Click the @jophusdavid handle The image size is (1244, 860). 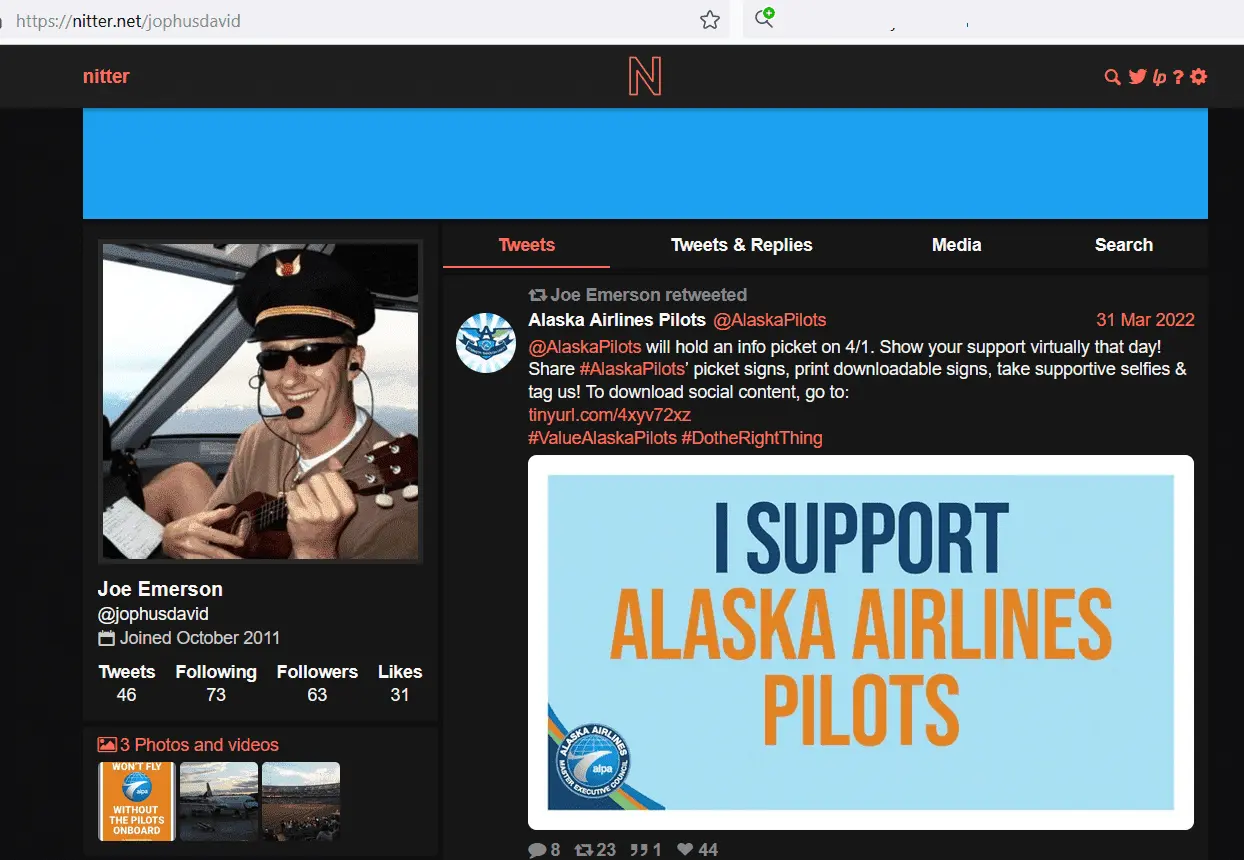[153, 614]
